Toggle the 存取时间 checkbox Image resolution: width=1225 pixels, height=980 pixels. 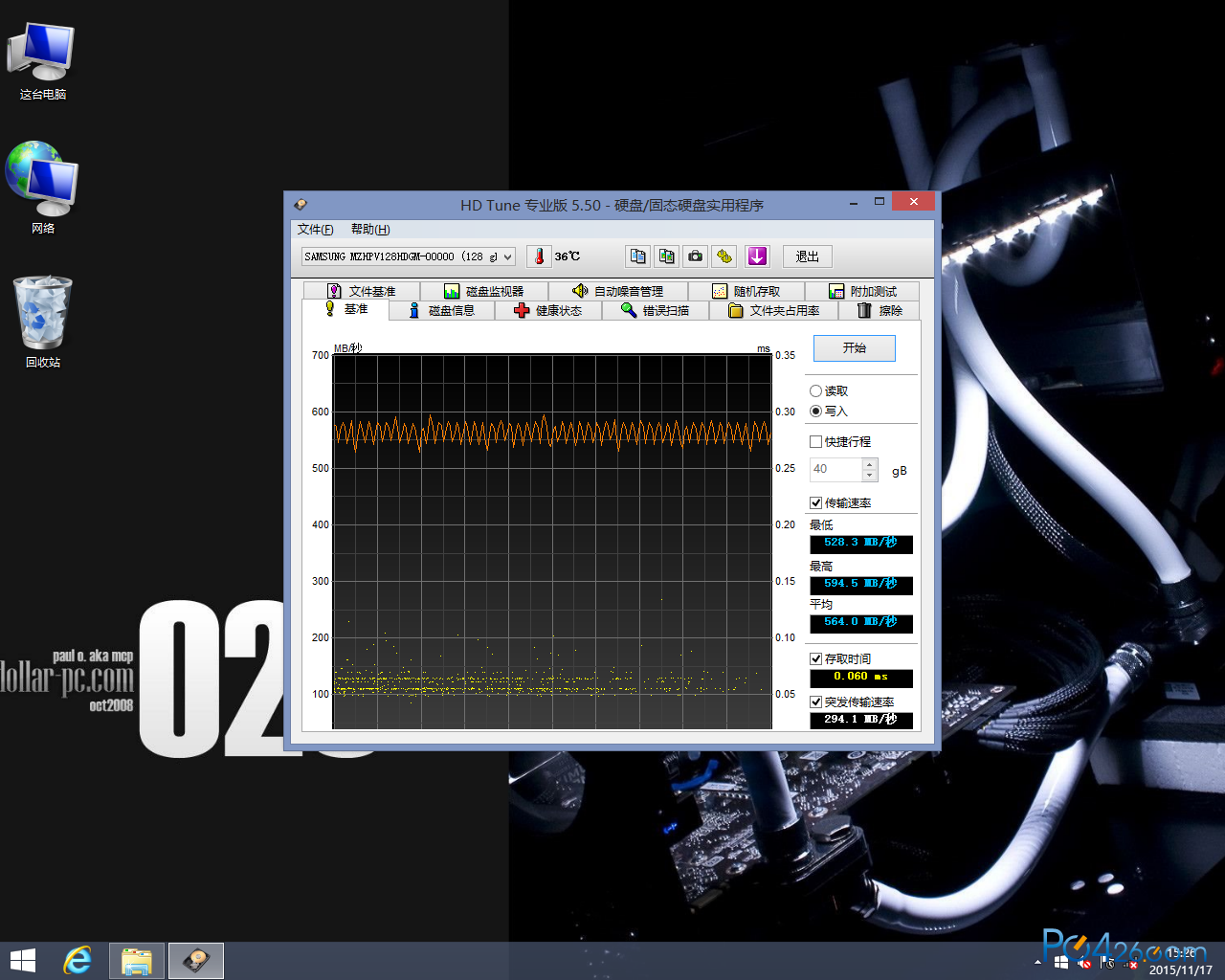pyautogui.click(x=815, y=658)
